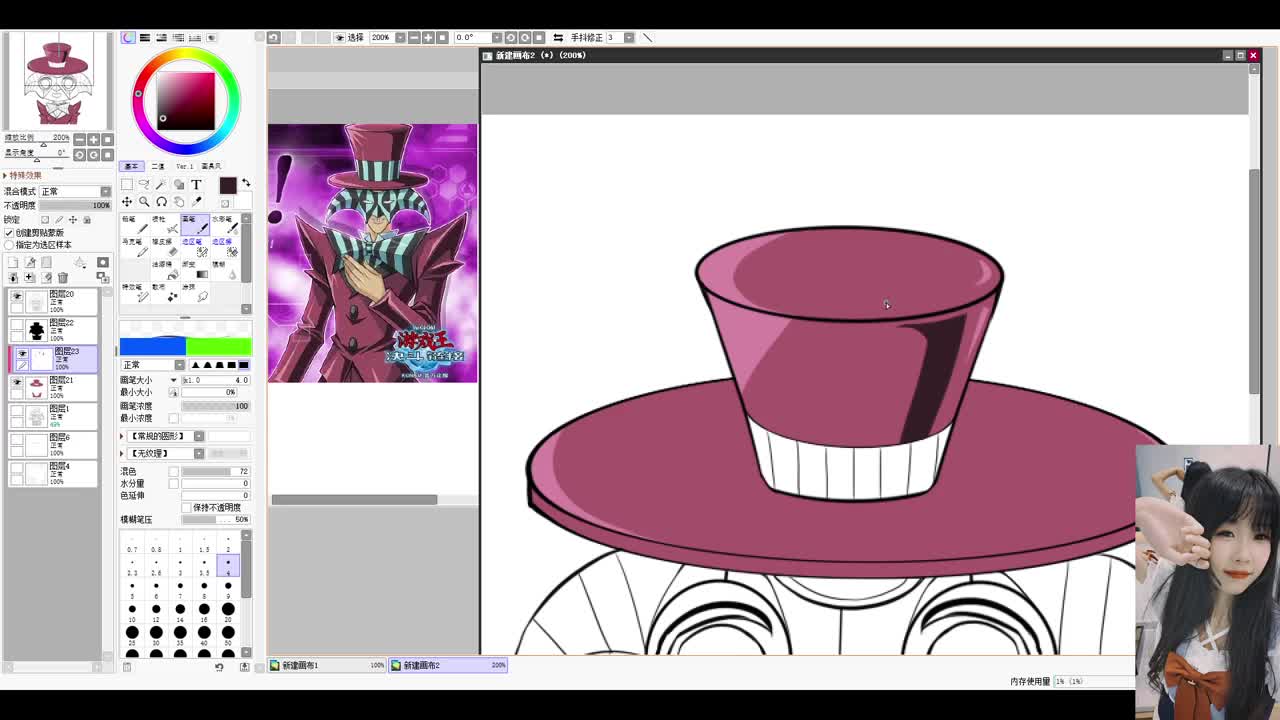Select the magic wand tool
This screenshot has width=1280, height=720.
[x=161, y=184]
